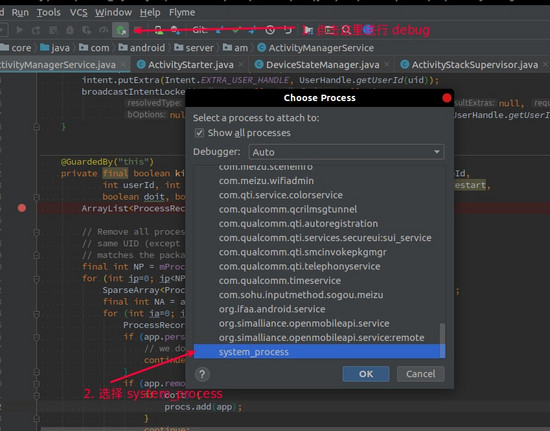Confirm with the OK button
This screenshot has height=431, width=550.
[366, 374]
